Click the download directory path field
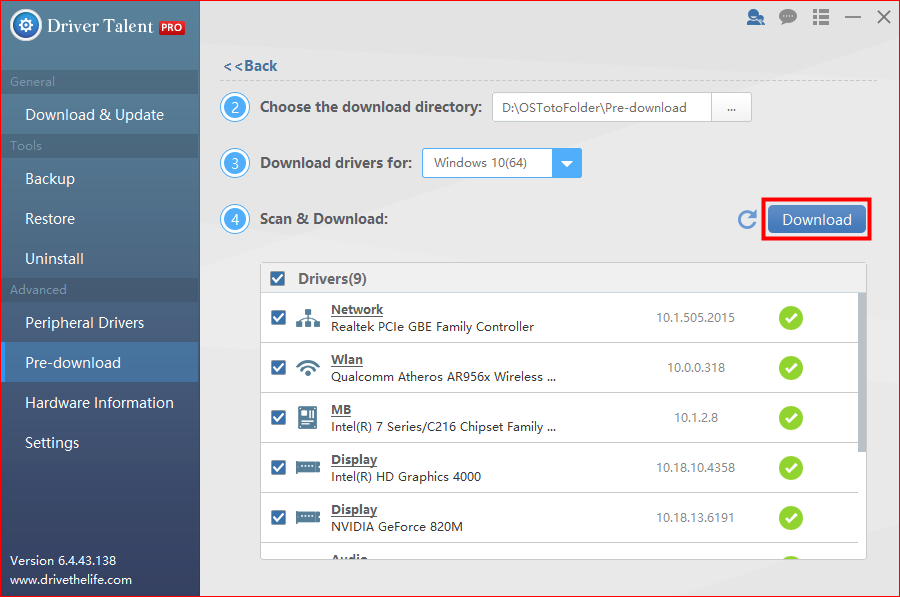900x597 pixels. click(x=602, y=107)
